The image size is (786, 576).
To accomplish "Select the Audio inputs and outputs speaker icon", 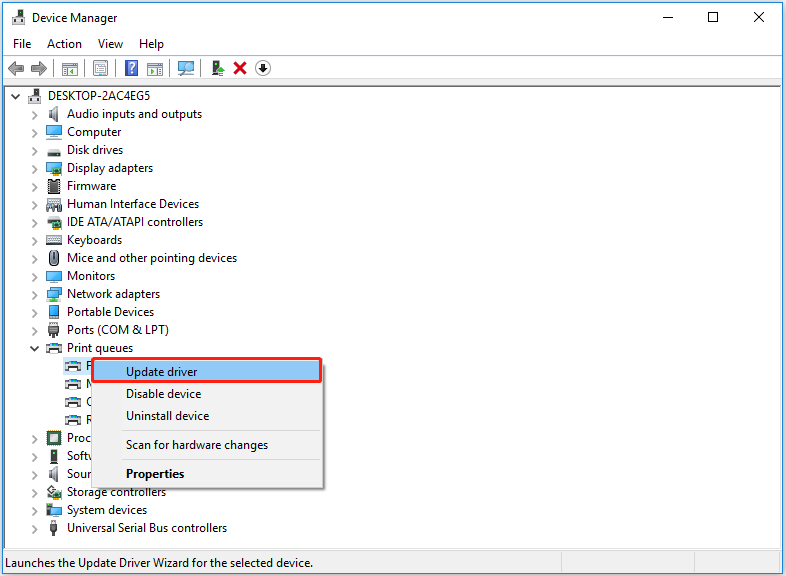I will click(54, 114).
